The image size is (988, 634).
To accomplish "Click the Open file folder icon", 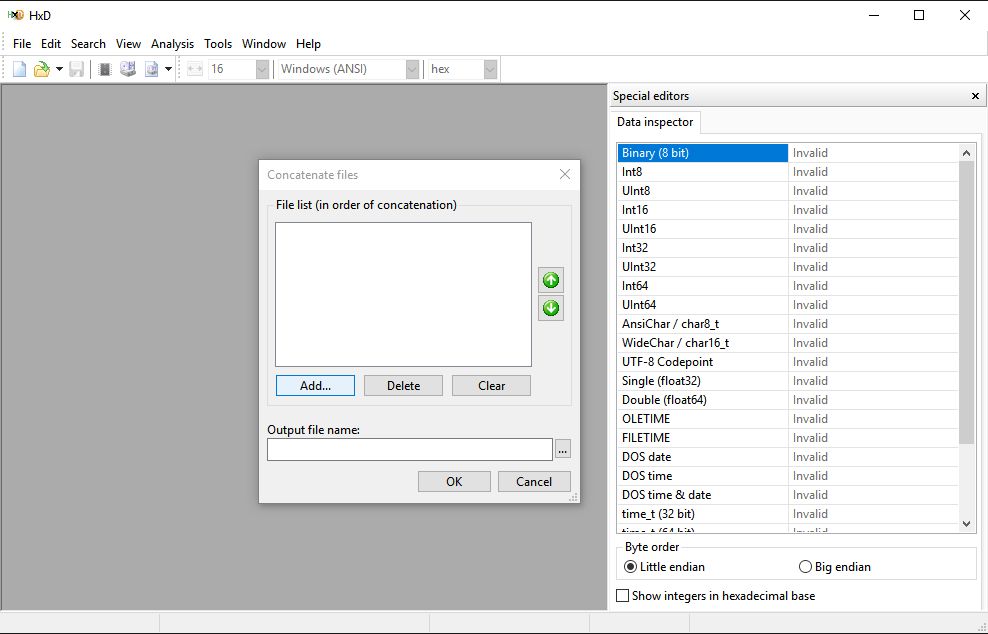I will coord(41,69).
